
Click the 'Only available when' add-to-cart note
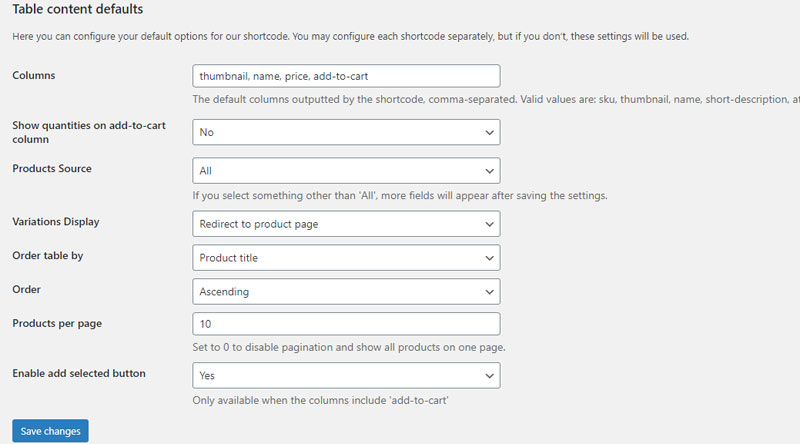[320, 400]
